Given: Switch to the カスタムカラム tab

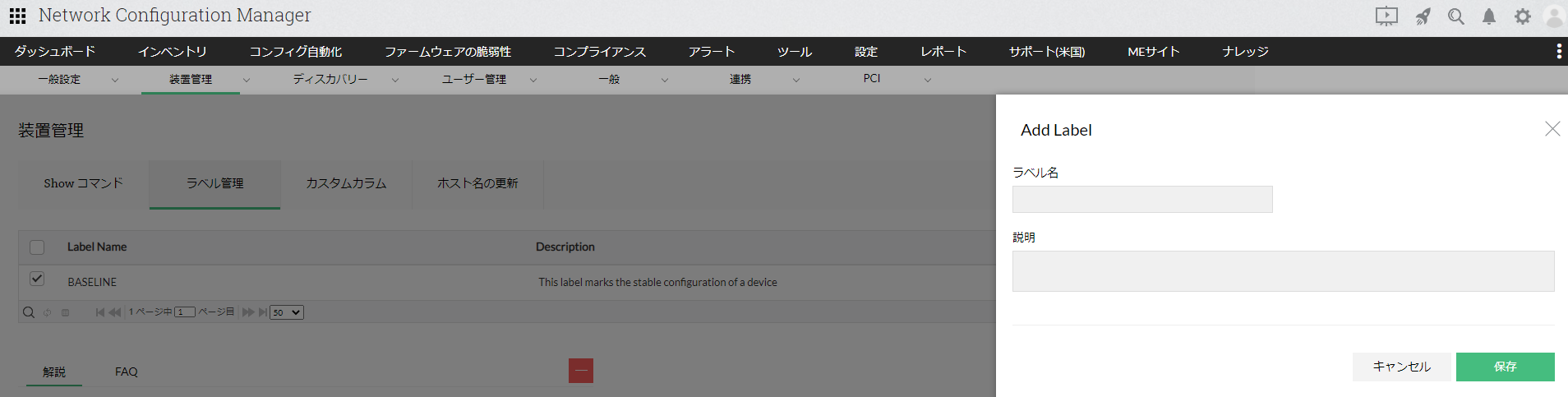Looking at the screenshot, I should pyautogui.click(x=346, y=184).
